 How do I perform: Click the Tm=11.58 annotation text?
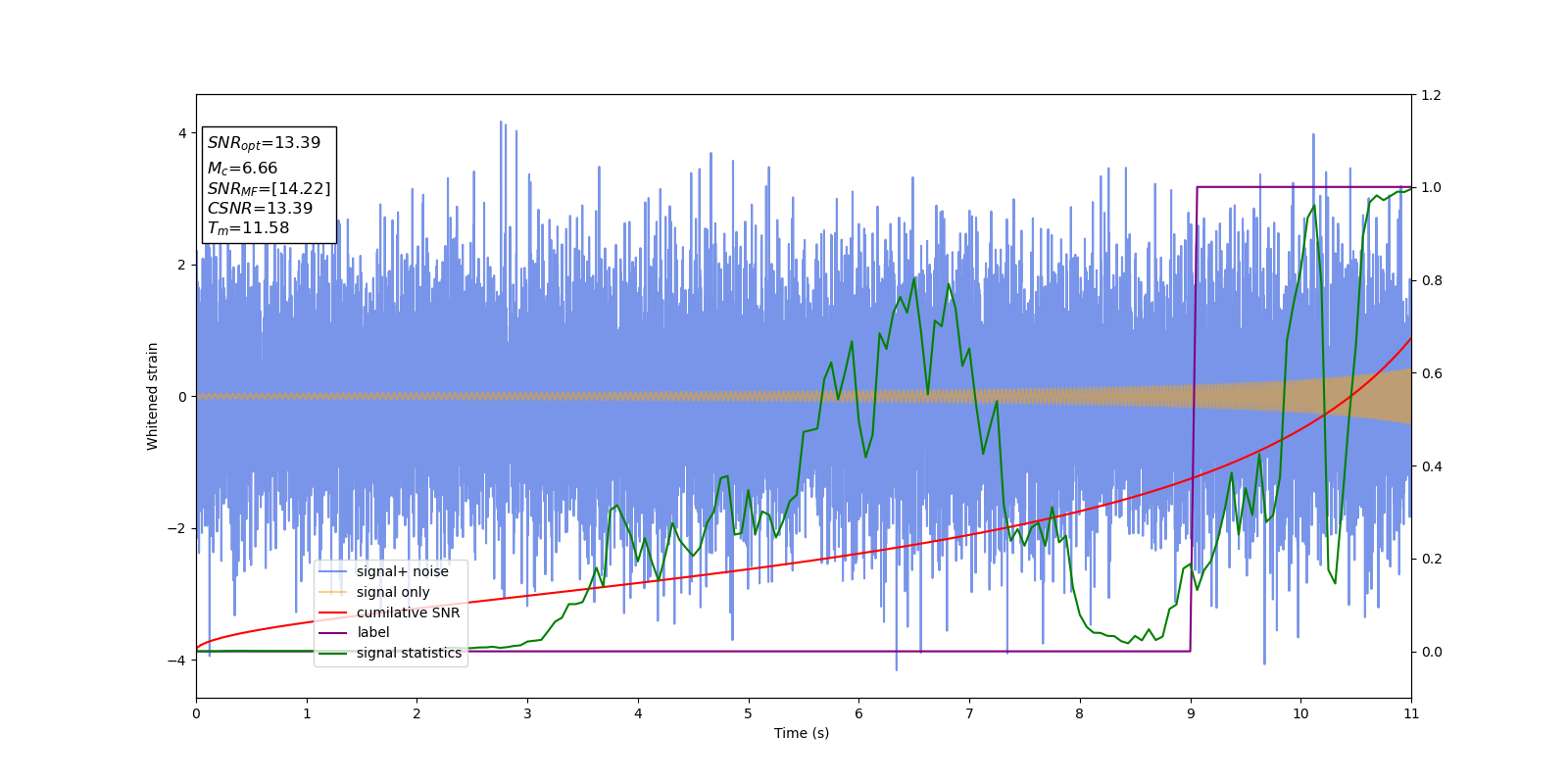pyautogui.click(x=248, y=228)
